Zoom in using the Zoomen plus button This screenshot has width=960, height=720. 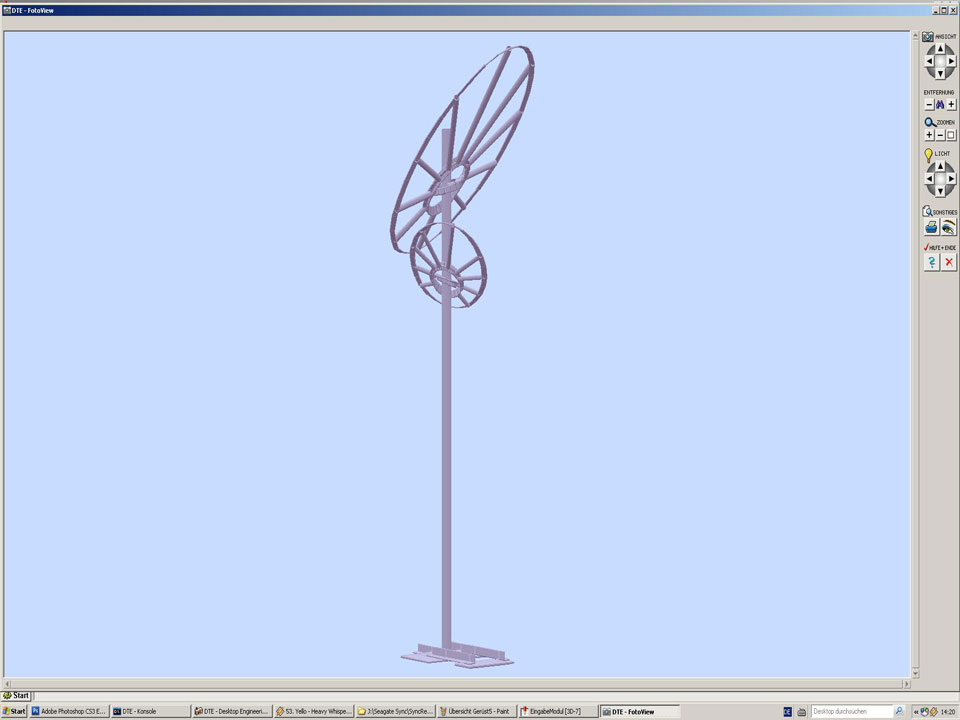[x=929, y=135]
